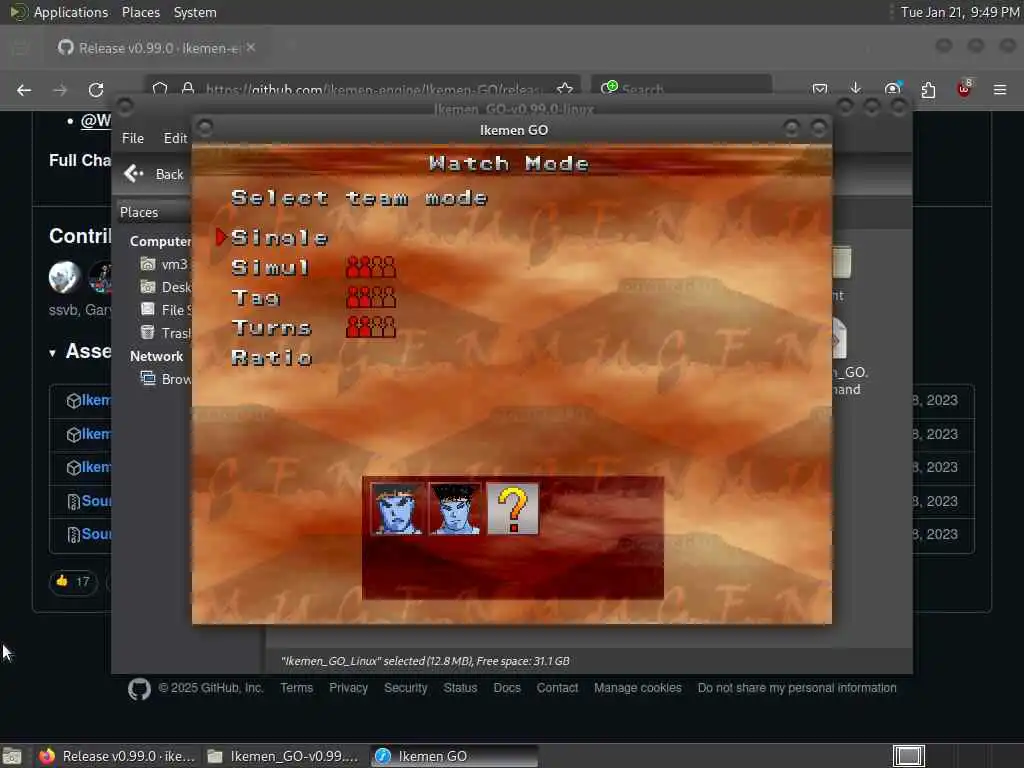This screenshot has width=1024, height=768.
Task: Bookmark this page with the star icon
Action: [565, 89]
